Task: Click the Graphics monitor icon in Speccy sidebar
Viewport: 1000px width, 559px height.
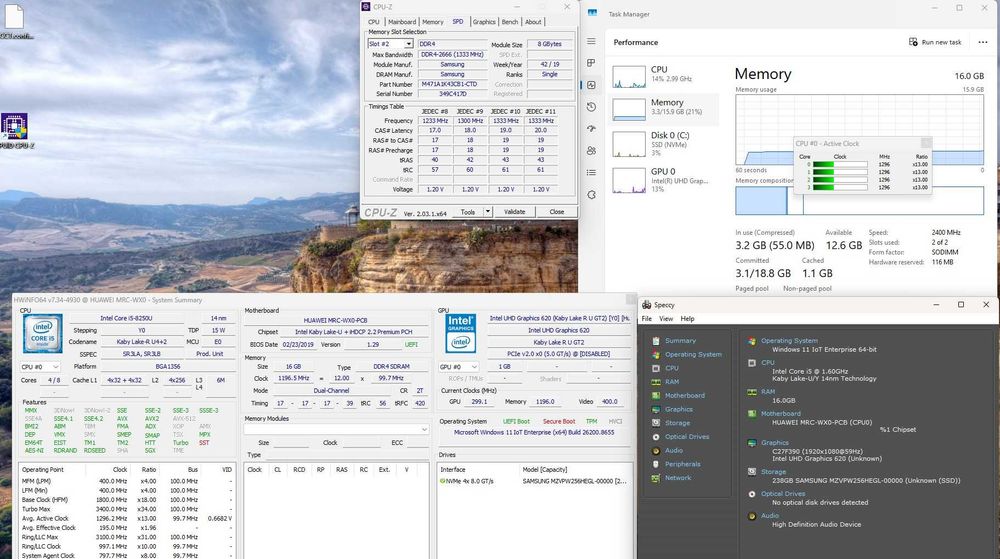Action: pos(656,409)
